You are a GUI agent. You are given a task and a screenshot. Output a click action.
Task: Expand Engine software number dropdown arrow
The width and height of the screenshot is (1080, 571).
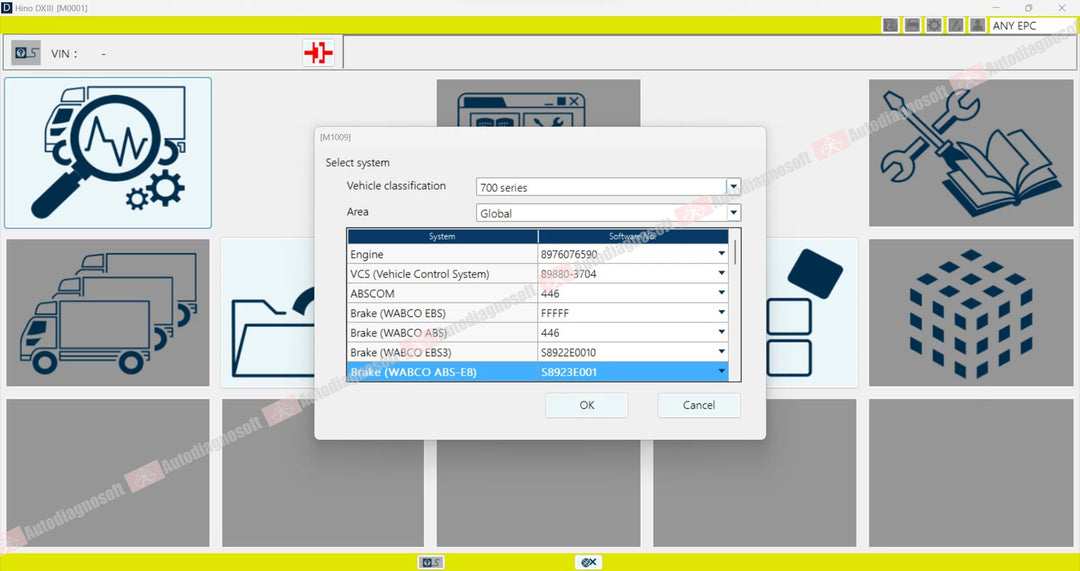coord(721,254)
